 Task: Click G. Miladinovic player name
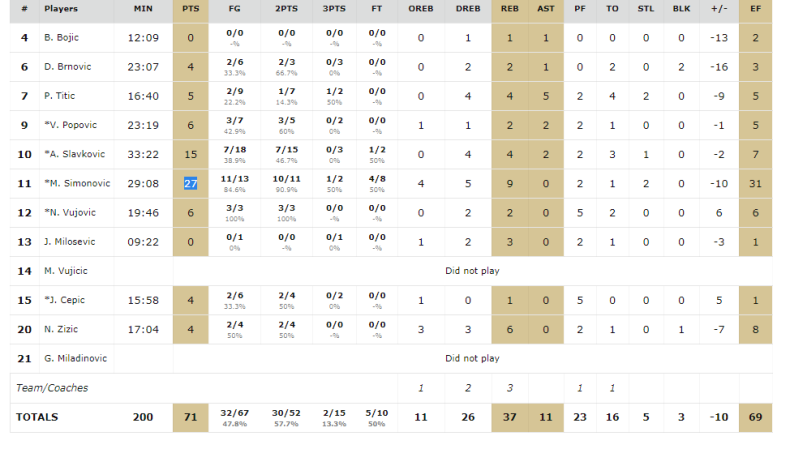(x=75, y=358)
